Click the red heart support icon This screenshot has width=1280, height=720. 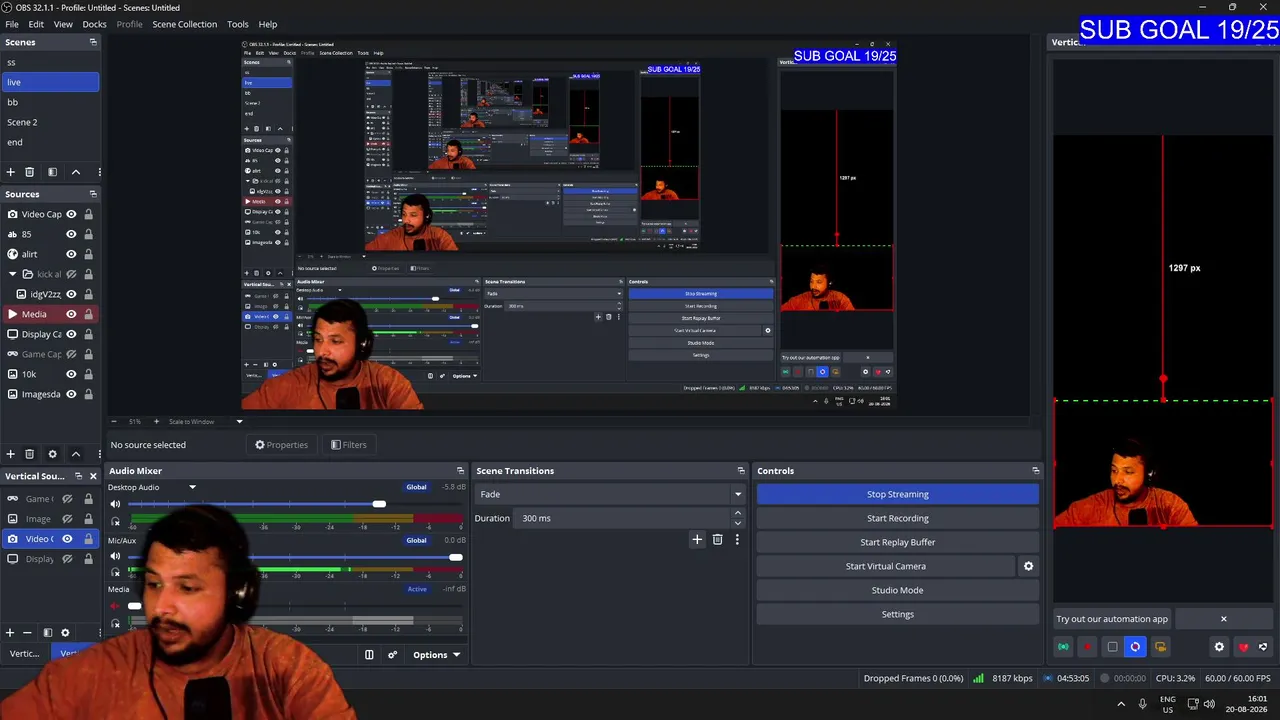(1243, 647)
